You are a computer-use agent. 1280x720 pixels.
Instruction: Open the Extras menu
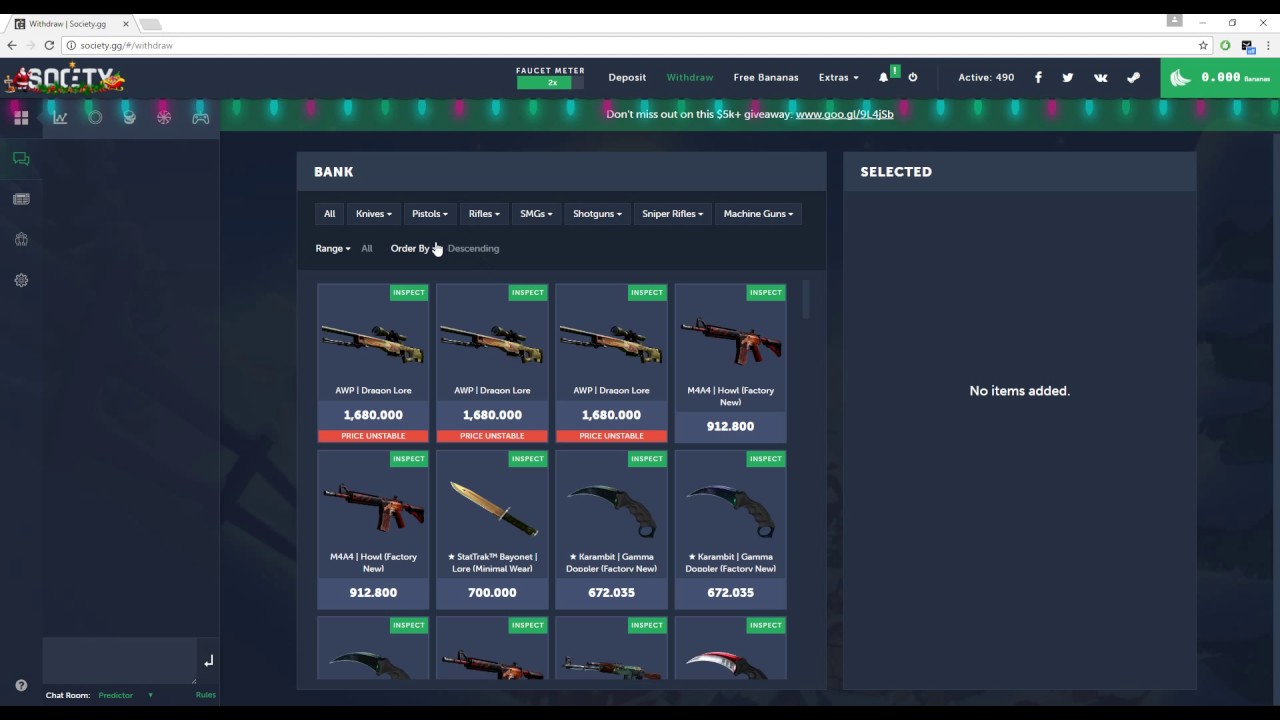(838, 77)
